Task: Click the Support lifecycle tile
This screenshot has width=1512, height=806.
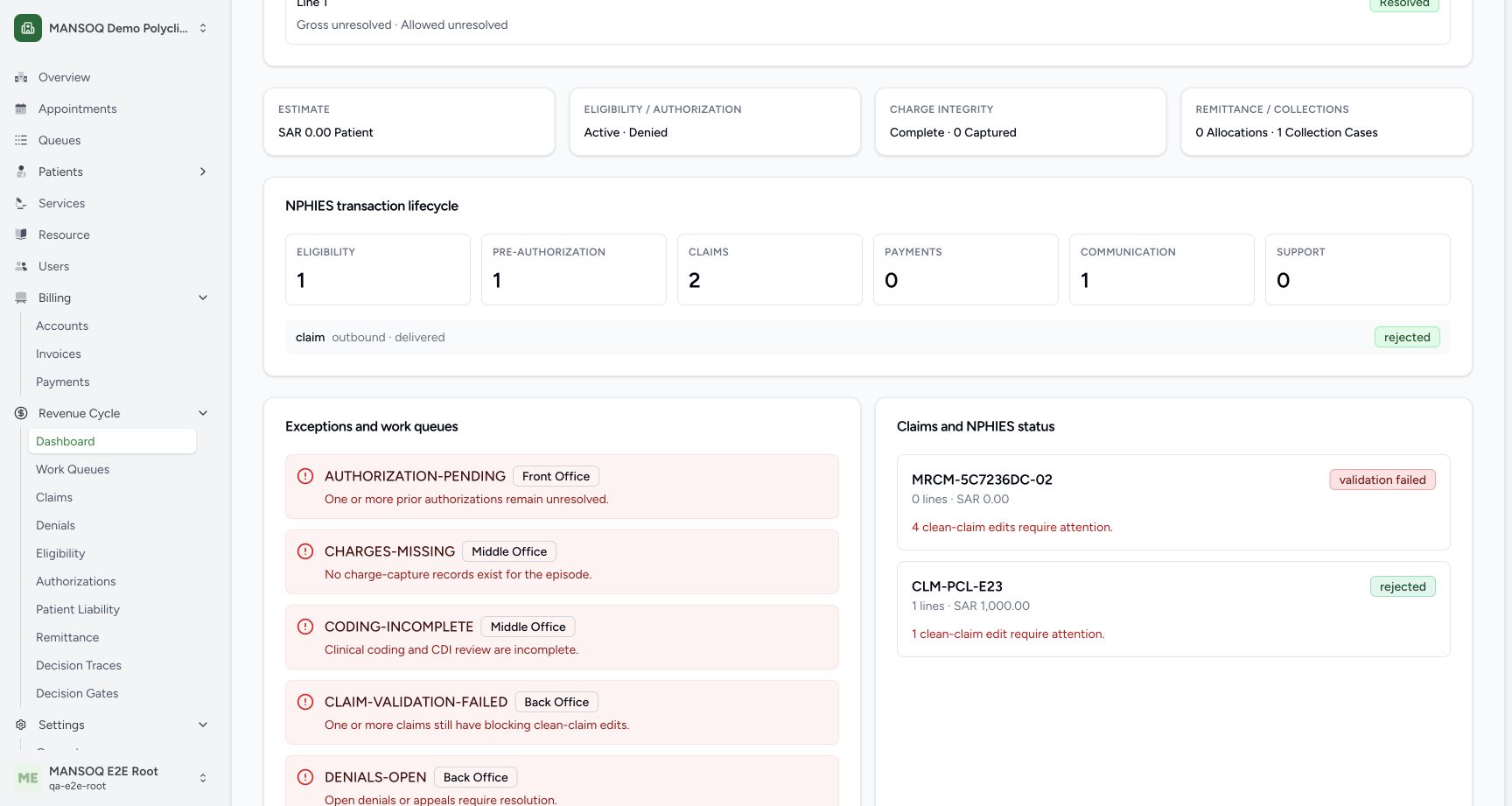Action: point(1358,270)
